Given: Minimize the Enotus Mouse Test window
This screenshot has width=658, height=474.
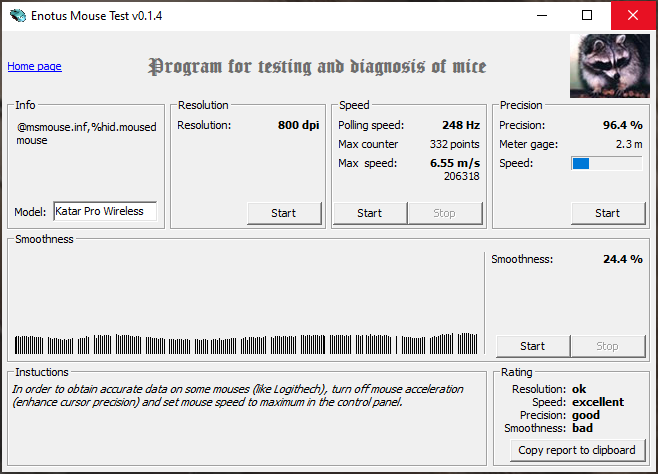Looking at the screenshot, I should (x=542, y=16).
